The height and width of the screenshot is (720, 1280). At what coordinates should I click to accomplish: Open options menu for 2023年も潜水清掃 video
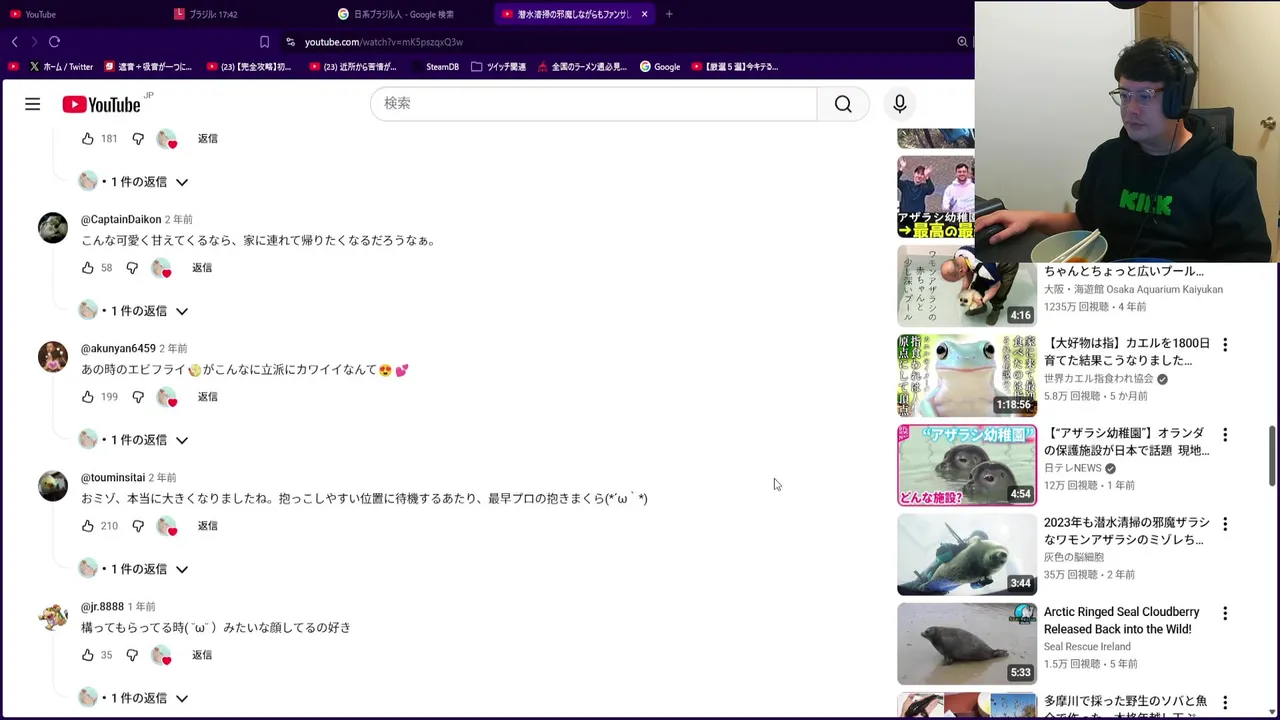click(x=1225, y=524)
